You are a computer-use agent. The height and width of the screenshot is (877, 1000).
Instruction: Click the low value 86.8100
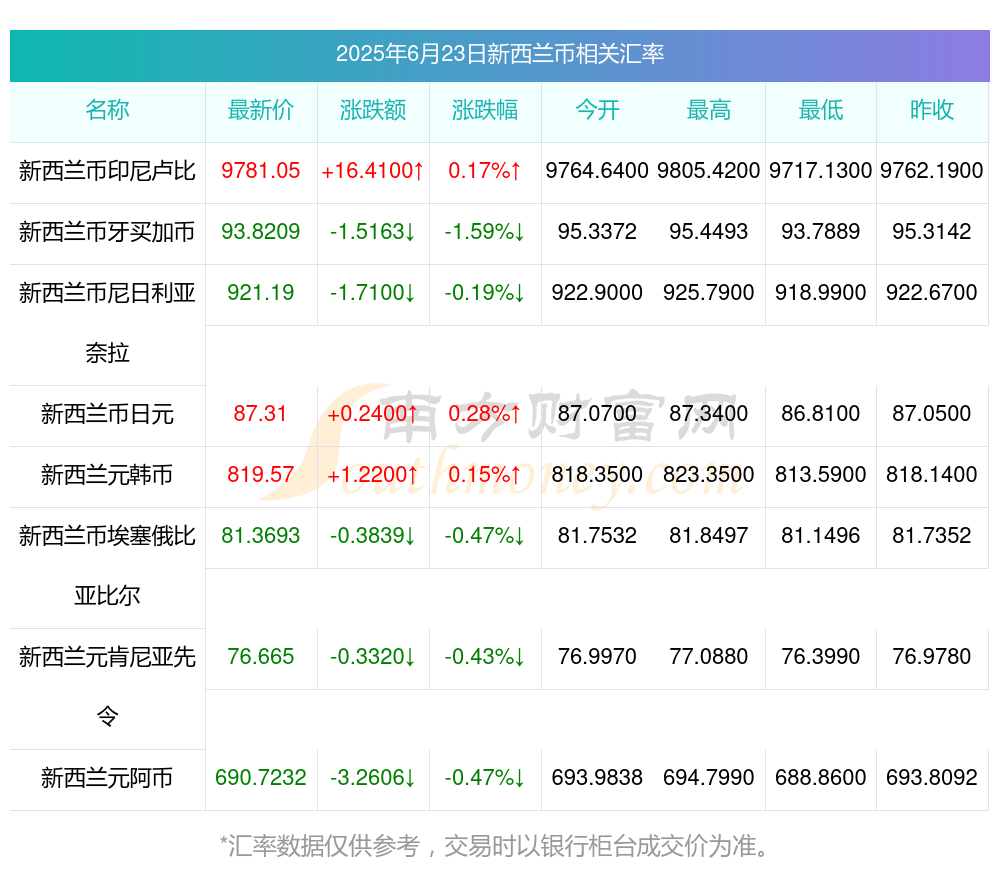(821, 413)
